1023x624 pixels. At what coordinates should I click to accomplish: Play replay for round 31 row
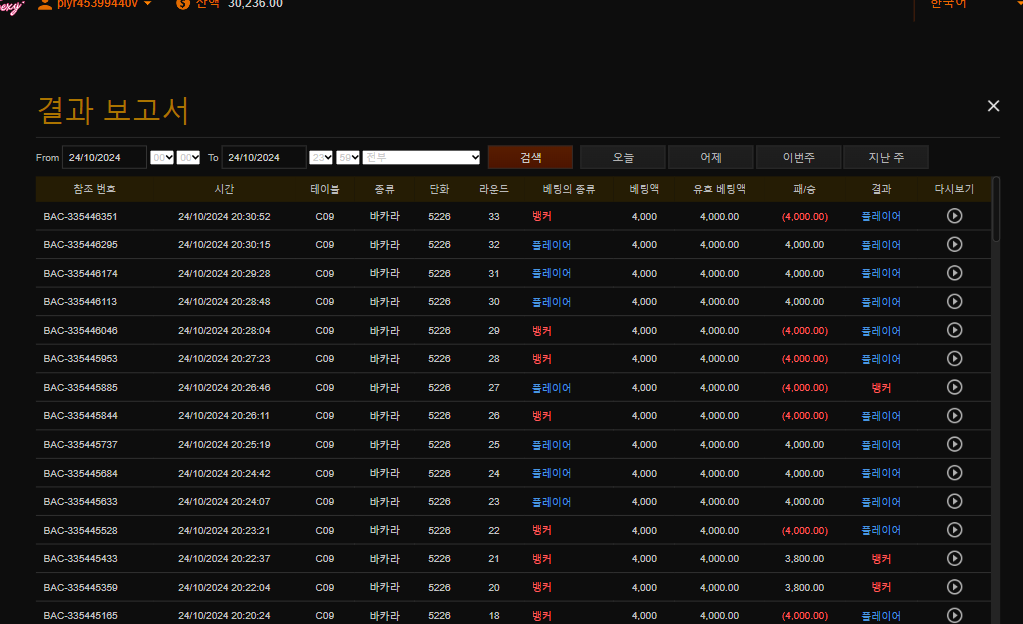tap(954, 273)
